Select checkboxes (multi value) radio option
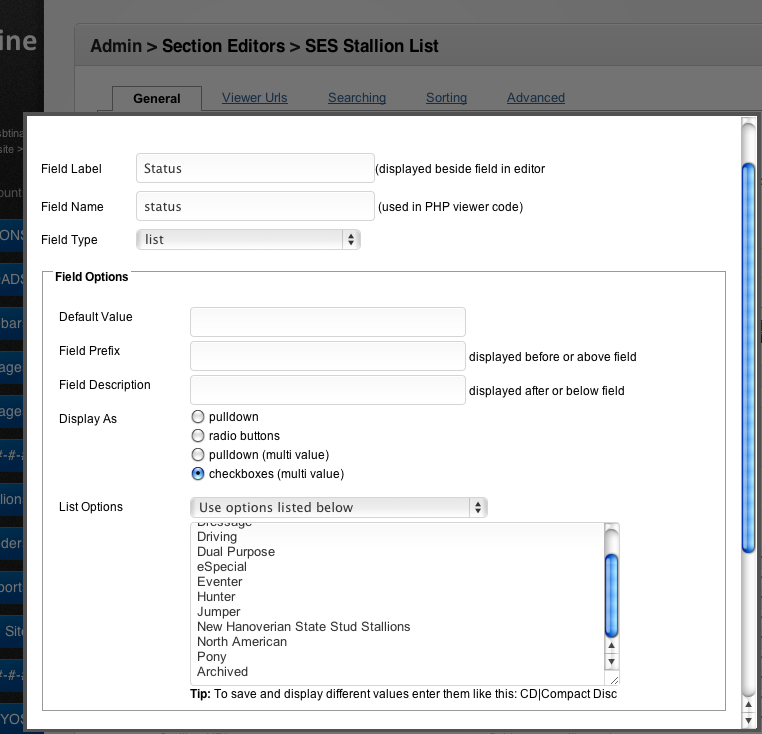The image size is (762, 734). point(198,474)
